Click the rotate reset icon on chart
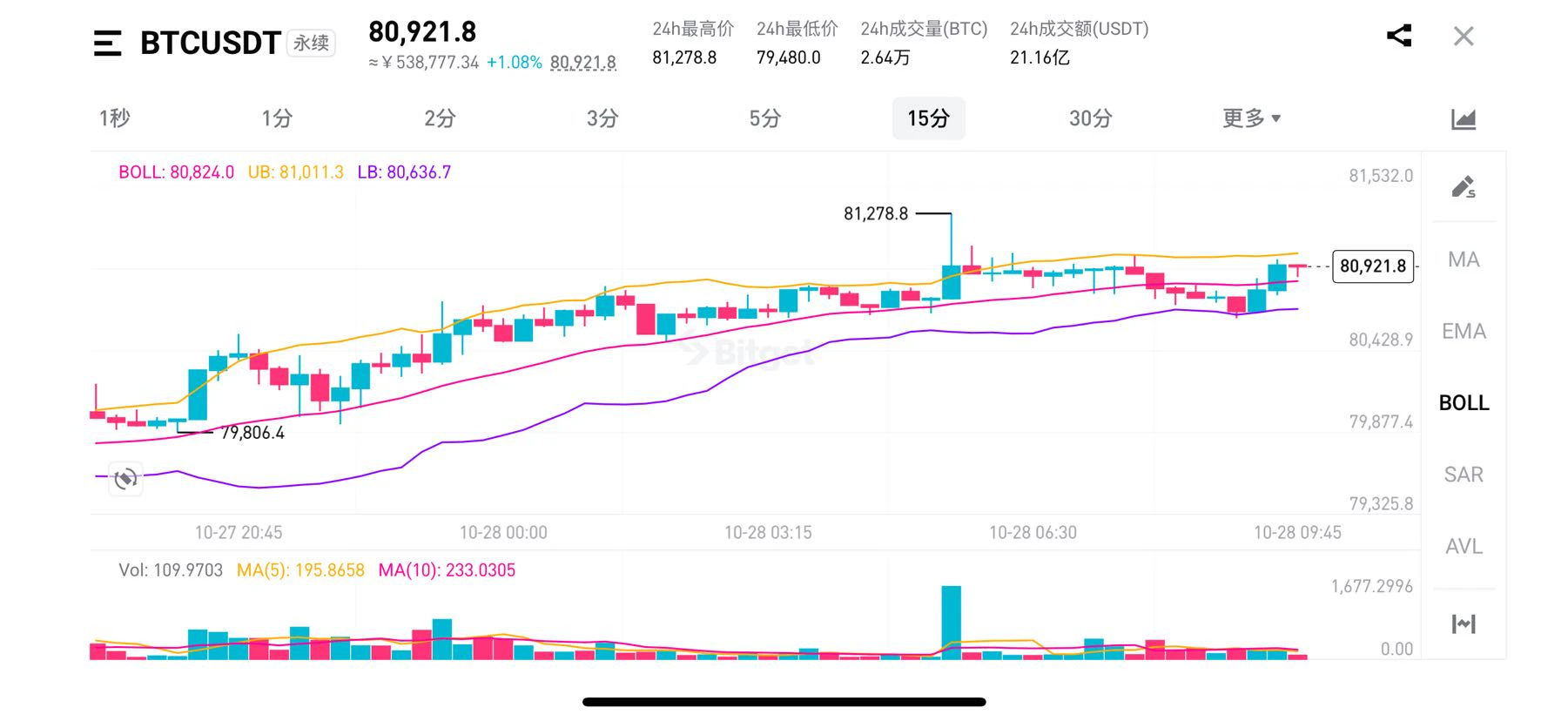This screenshot has width=1568, height=721. 125,478
